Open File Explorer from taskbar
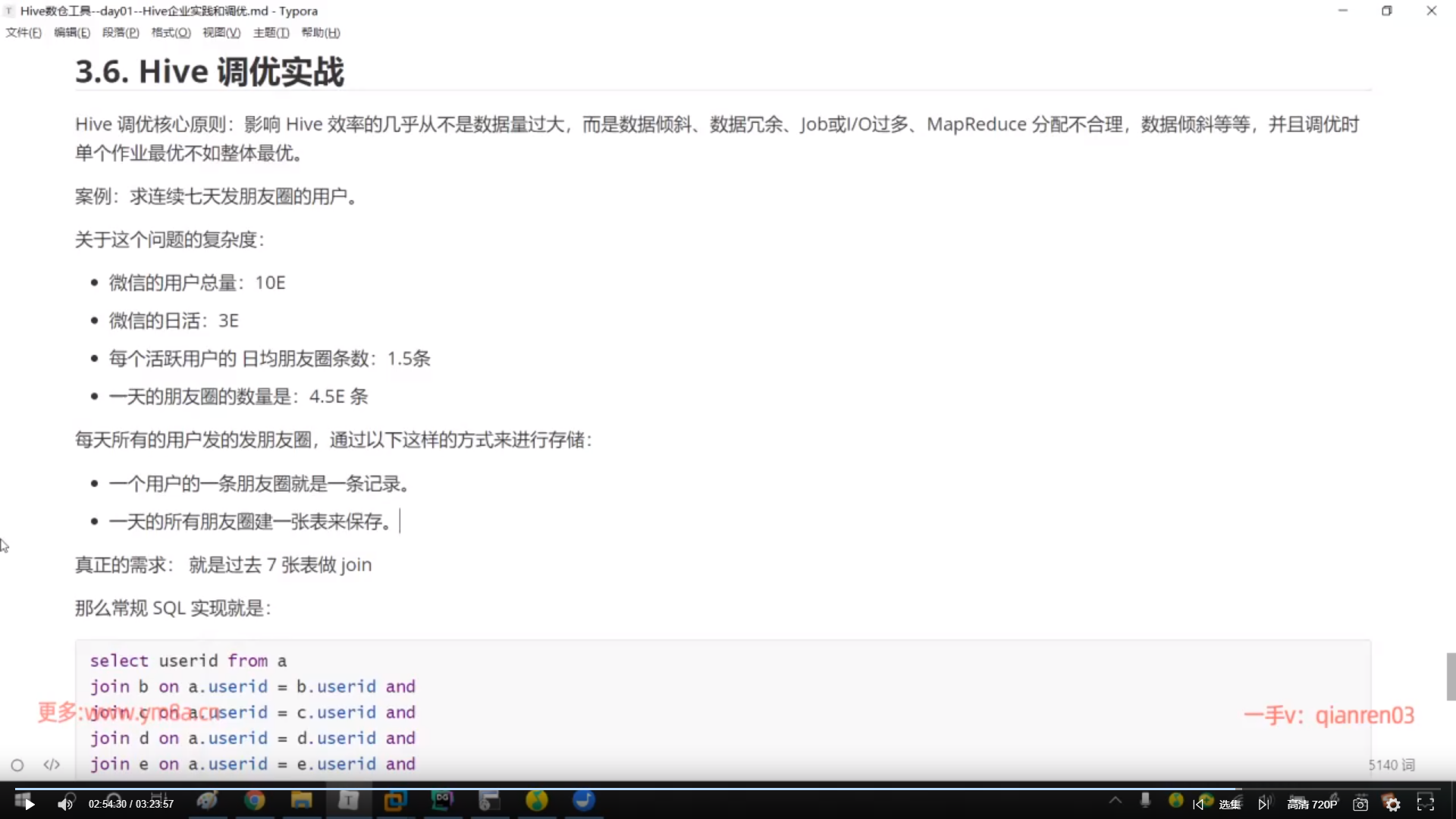The height and width of the screenshot is (819, 1456). coord(302,801)
